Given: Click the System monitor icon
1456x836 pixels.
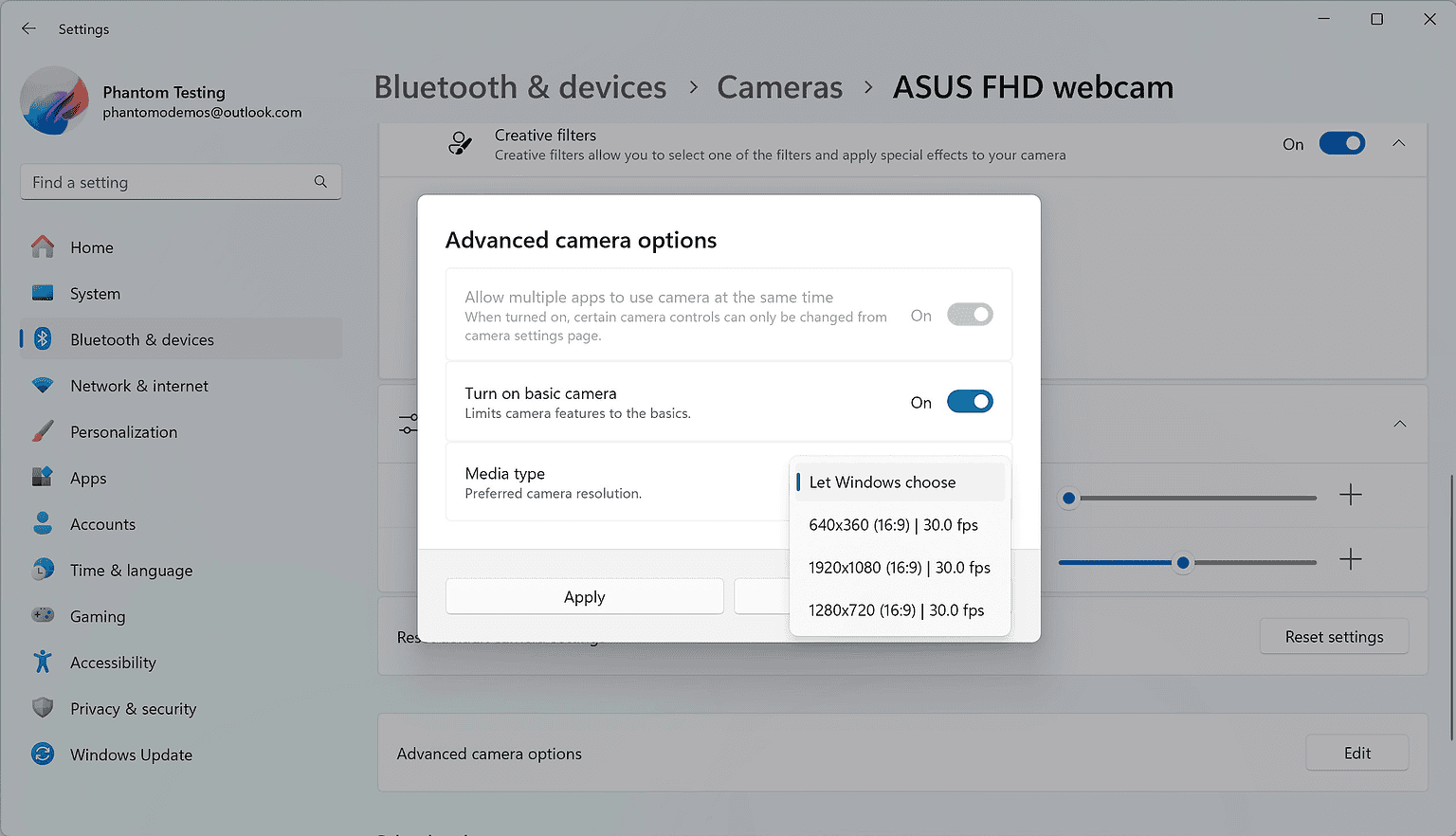Looking at the screenshot, I should [43, 293].
